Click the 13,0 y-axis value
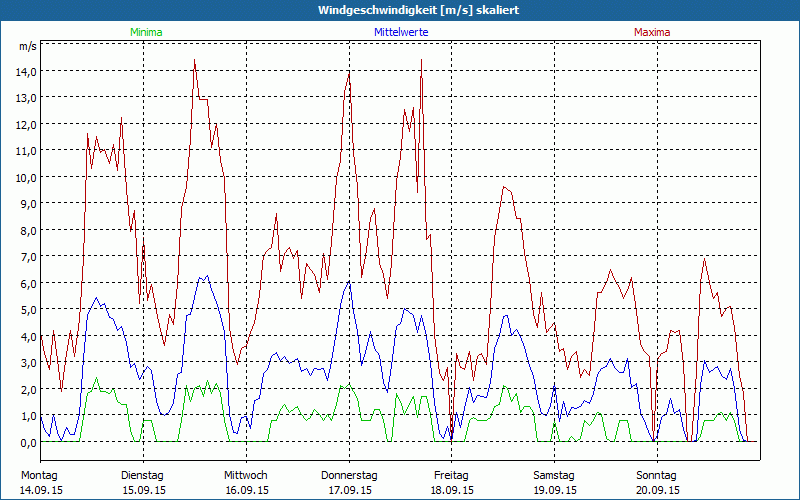Image resolution: width=800 pixels, height=500 pixels. (x=28, y=98)
